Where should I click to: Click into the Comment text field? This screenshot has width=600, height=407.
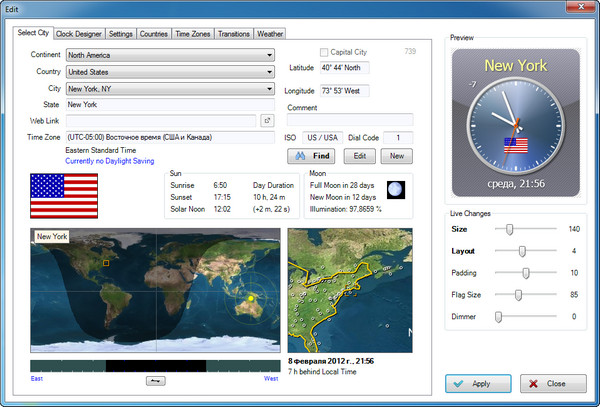pos(349,120)
